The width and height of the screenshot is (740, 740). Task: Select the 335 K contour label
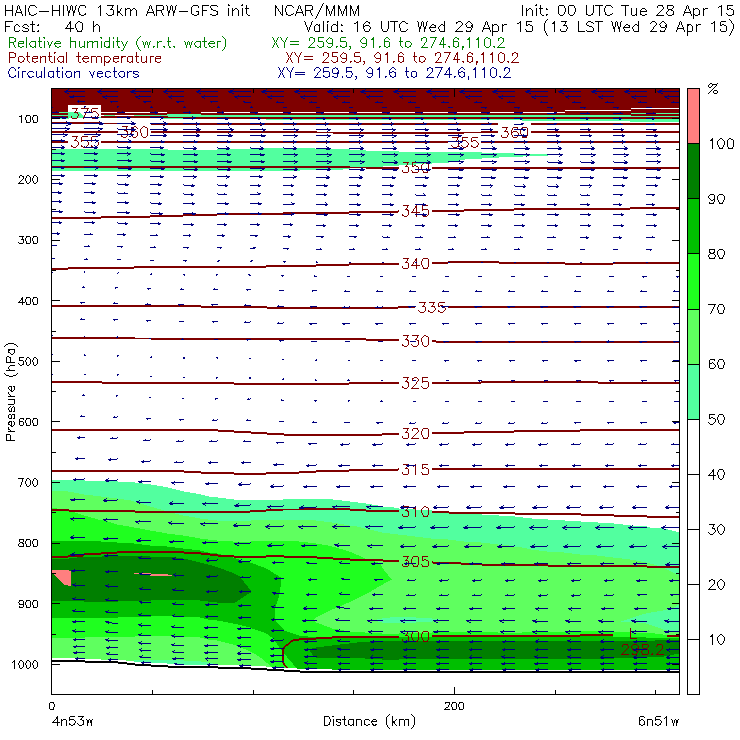click(431, 308)
